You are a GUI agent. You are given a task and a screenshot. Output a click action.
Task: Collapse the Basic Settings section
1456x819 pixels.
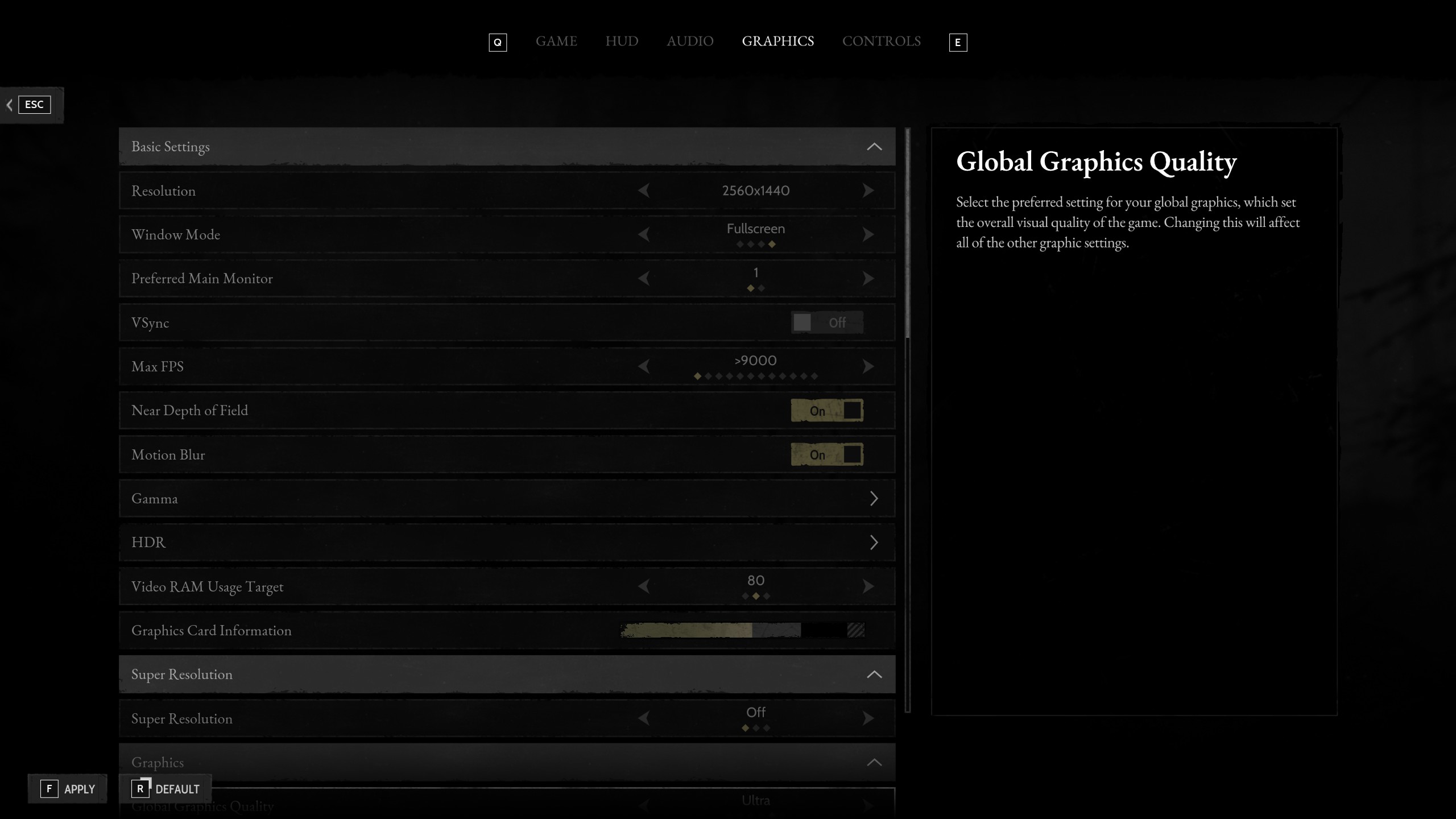pyautogui.click(x=874, y=147)
